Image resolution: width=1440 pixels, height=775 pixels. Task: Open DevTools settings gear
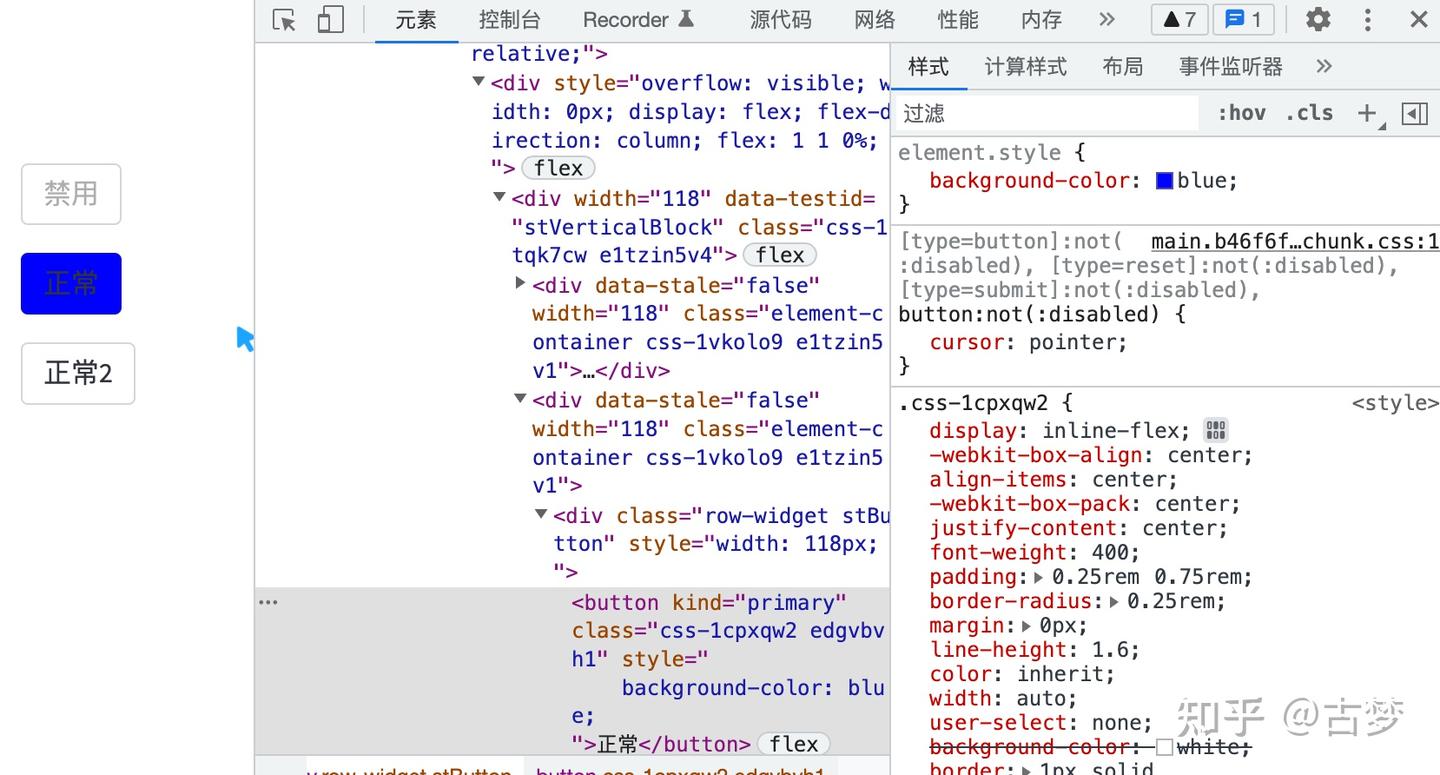[1318, 19]
